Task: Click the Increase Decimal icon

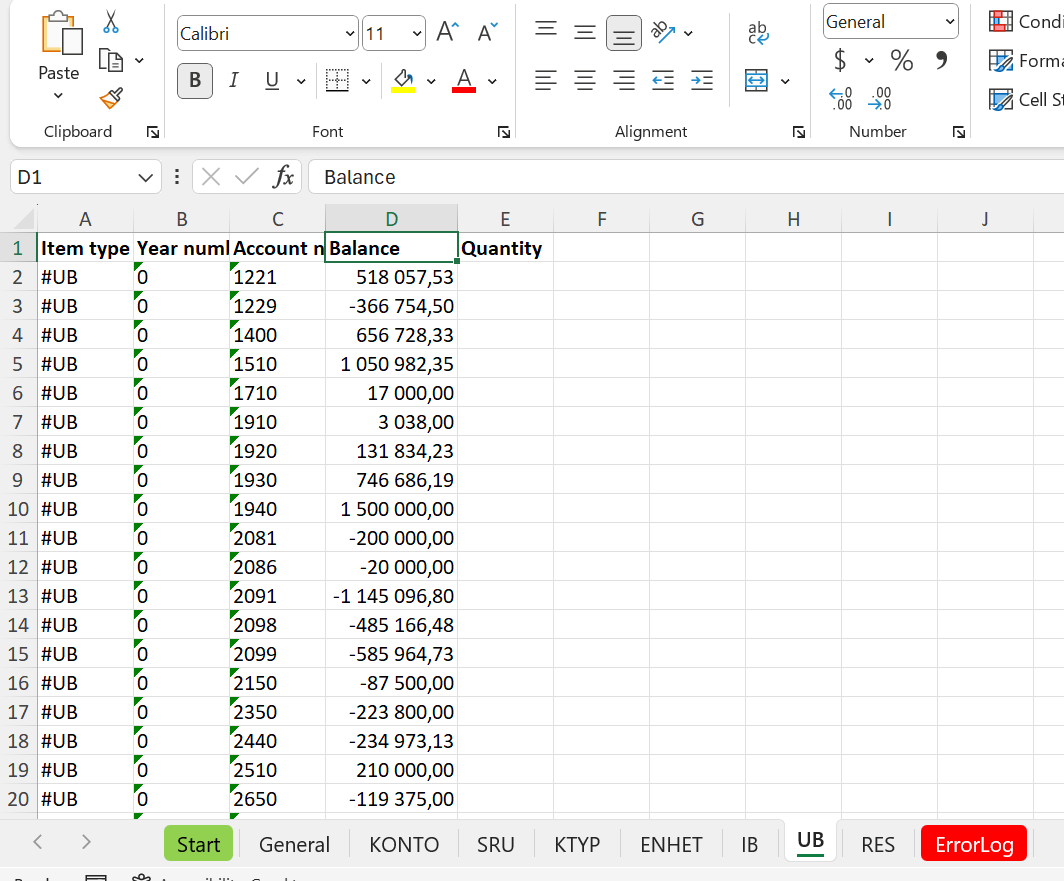Action: (x=841, y=99)
